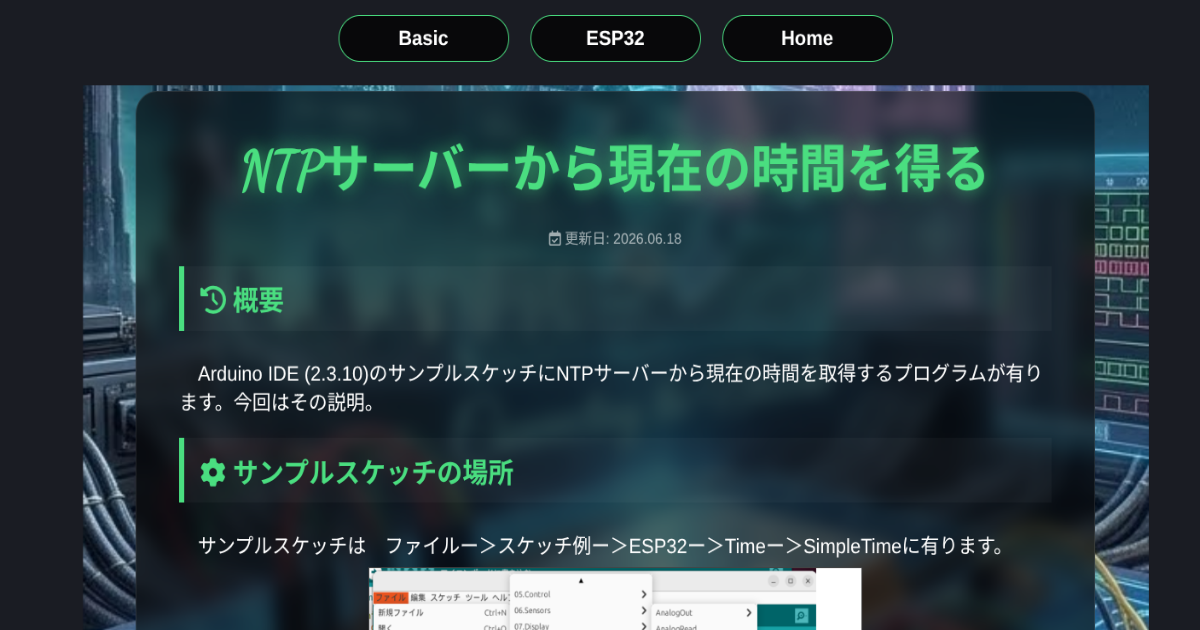Return via the Home button
The width and height of the screenshot is (1200, 630).
click(x=807, y=38)
